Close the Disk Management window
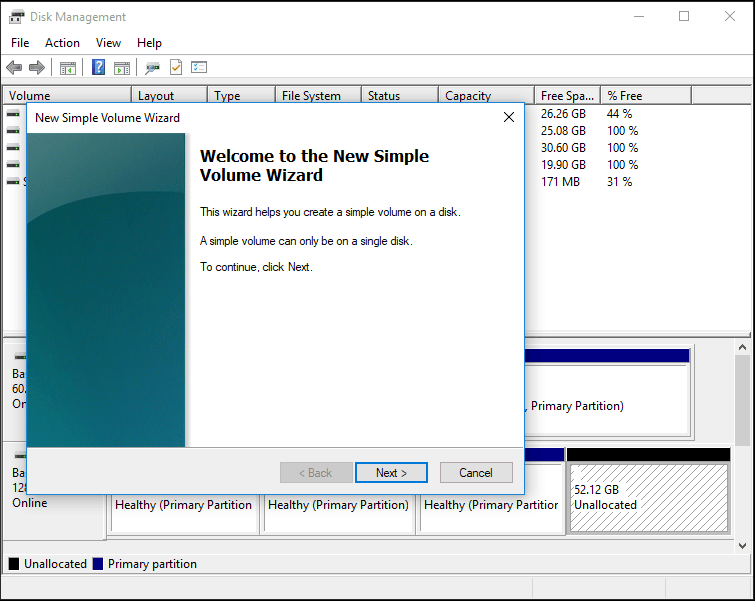The width and height of the screenshot is (755, 601). pyautogui.click(x=729, y=16)
